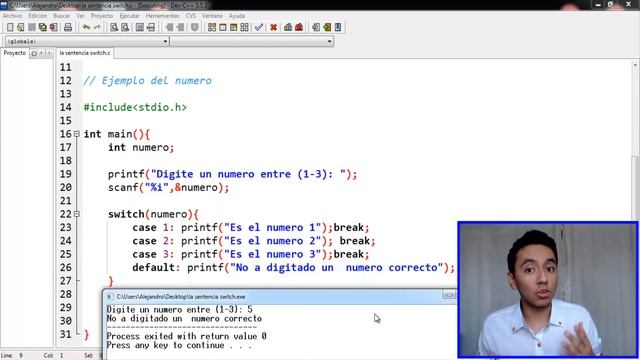Click the Compile icon with colored squares
The image size is (640, 360).
212,27
